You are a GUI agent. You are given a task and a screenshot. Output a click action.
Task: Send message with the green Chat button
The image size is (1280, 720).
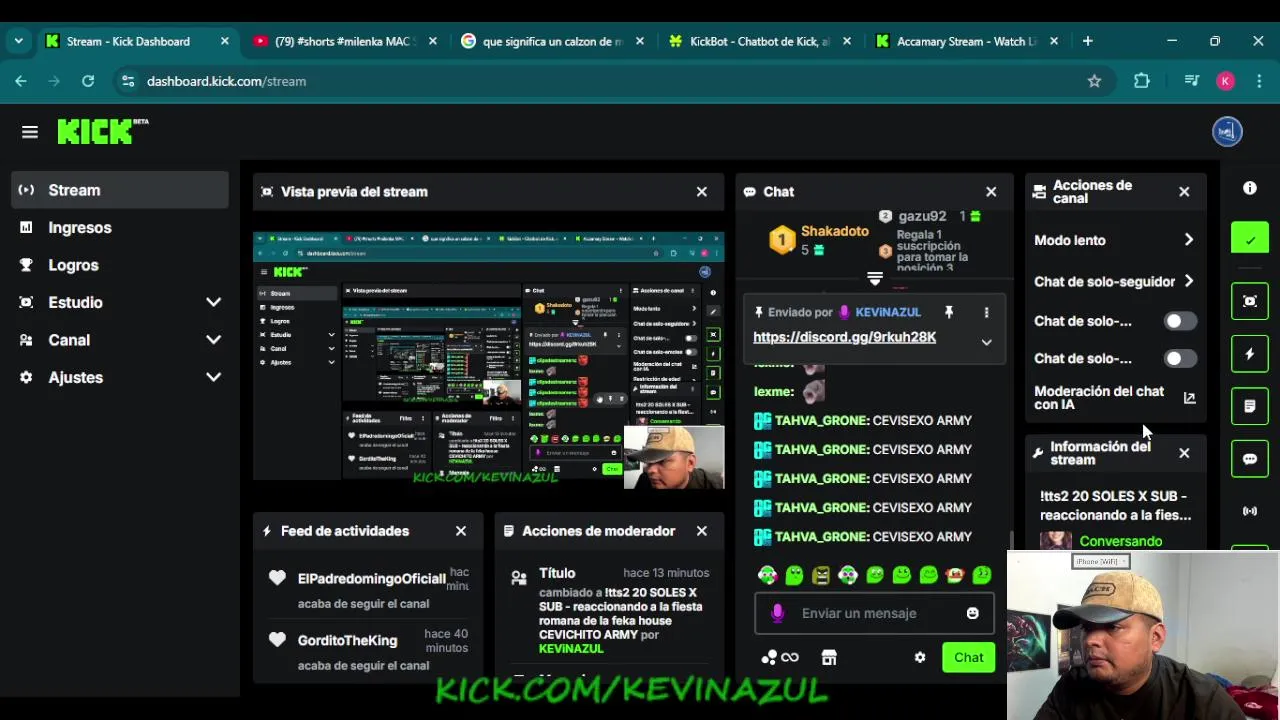click(968, 657)
